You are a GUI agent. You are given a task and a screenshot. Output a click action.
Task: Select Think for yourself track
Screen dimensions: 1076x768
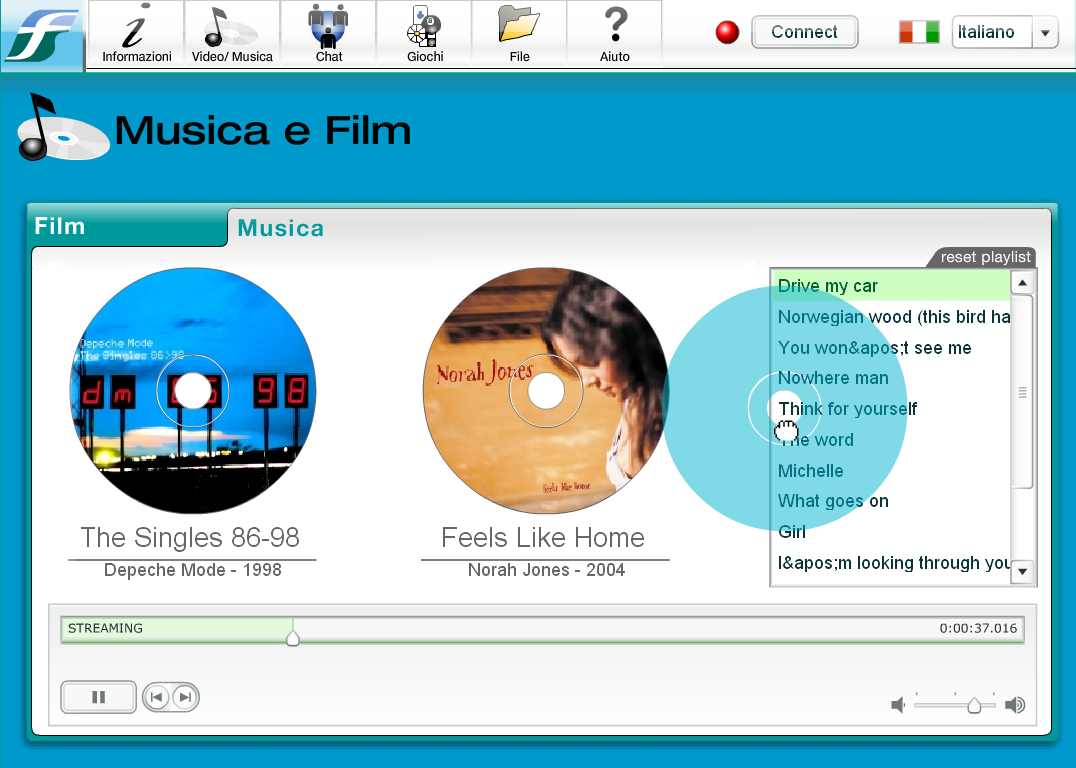891,408
